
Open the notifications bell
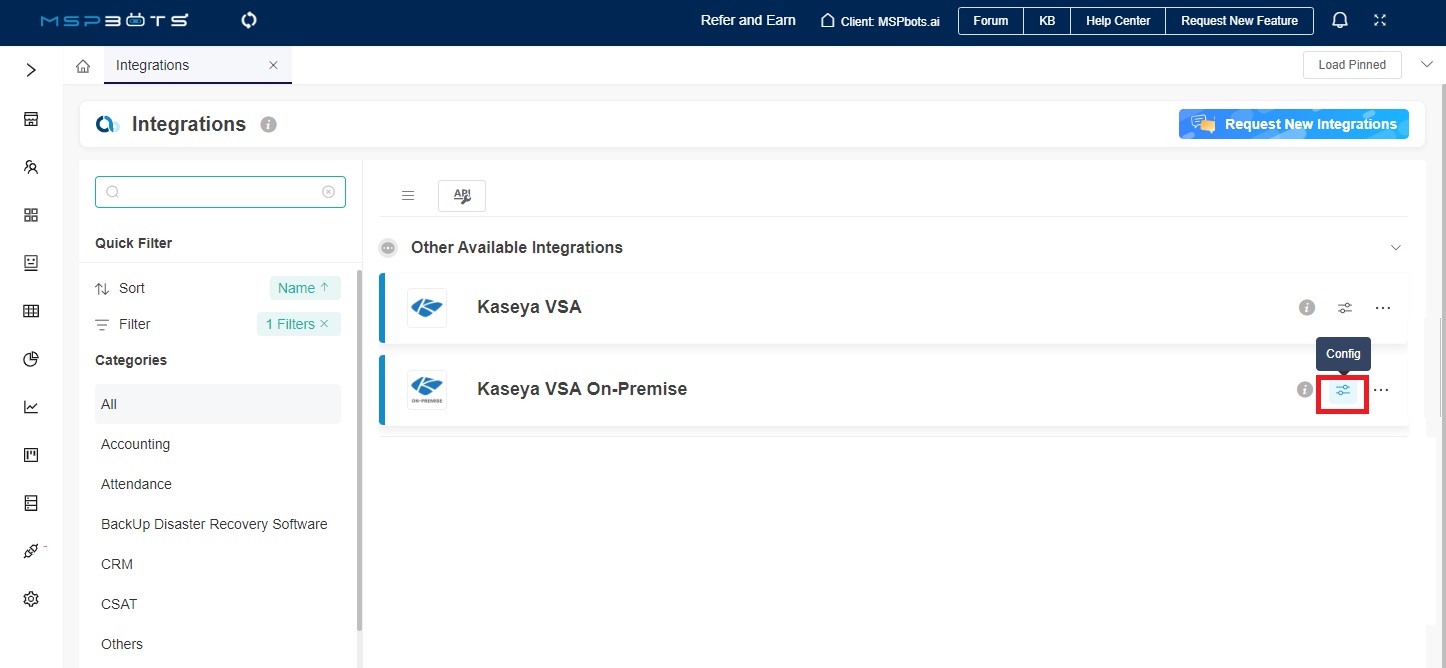1339,20
